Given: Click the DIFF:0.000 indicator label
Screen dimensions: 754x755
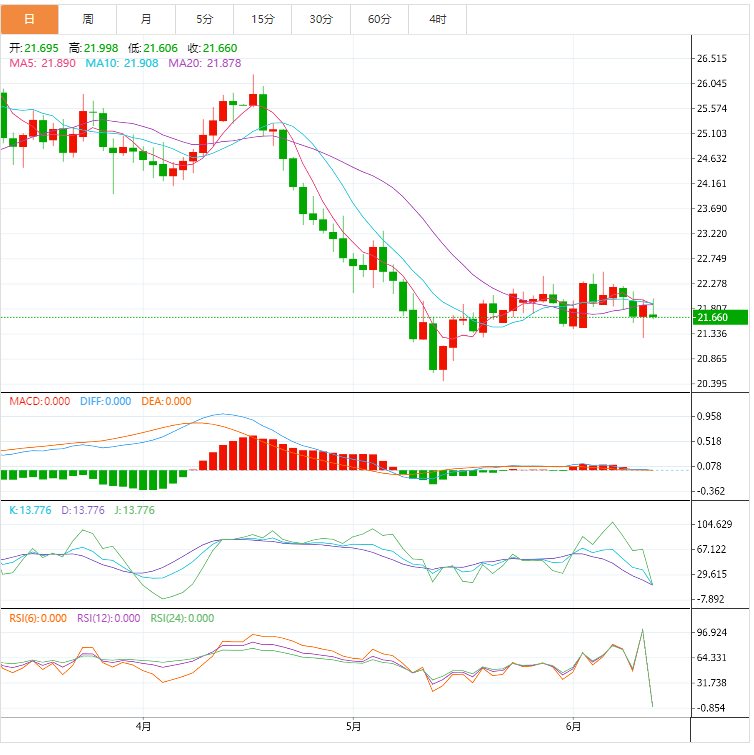Looking at the screenshot, I should (105, 401).
